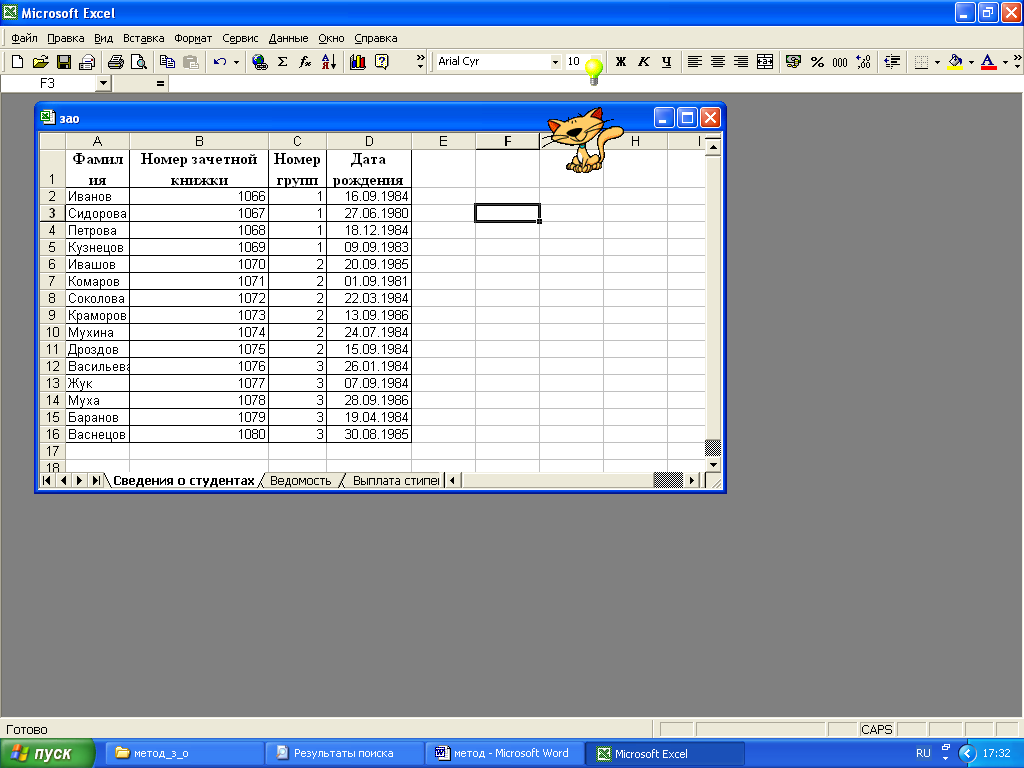1024x768 pixels.
Task: Open the Fill Color dropdown arrow
Action: point(971,61)
